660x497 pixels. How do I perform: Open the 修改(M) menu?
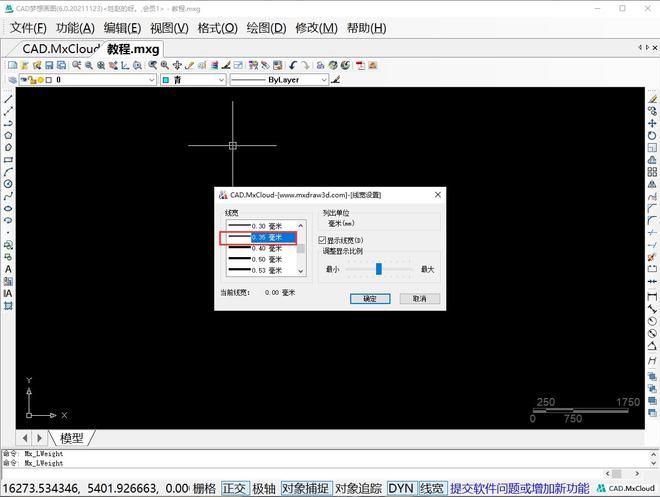click(x=317, y=28)
